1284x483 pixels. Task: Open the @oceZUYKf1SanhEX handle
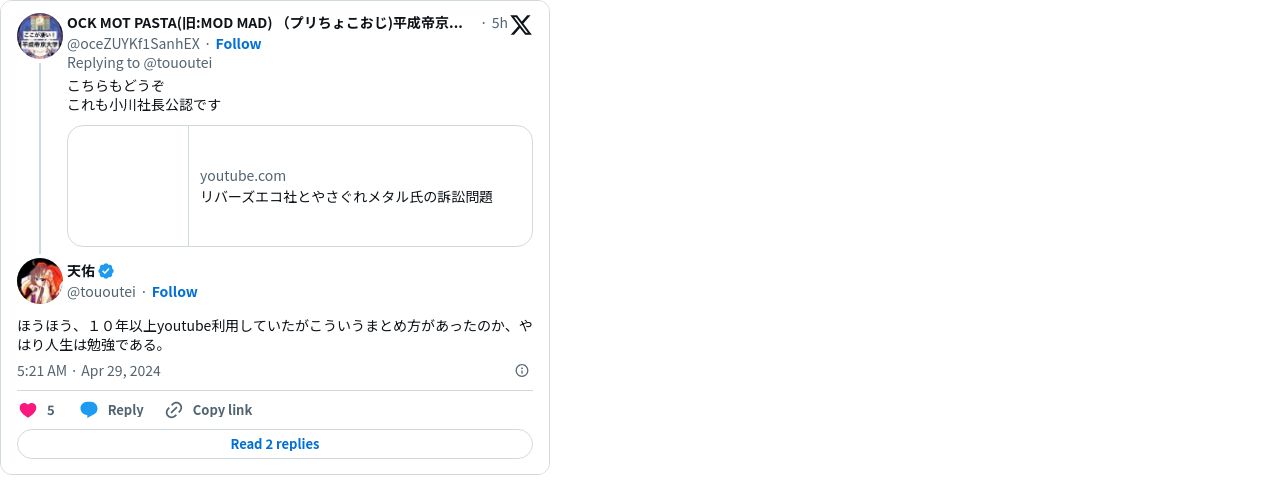(133, 44)
